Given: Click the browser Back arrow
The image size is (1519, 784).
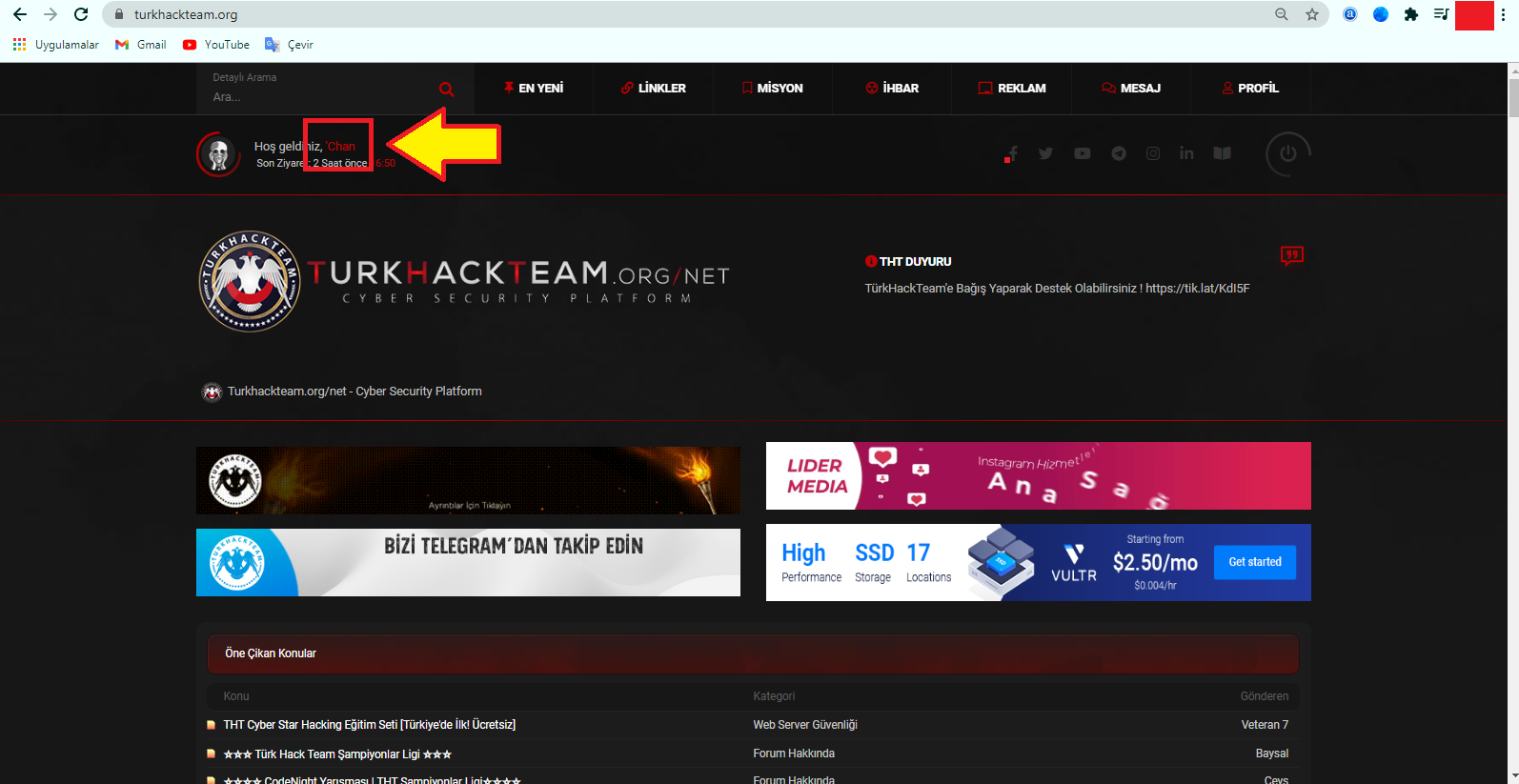Looking at the screenshot, I should pyautogui.click(x=20, y=14).
